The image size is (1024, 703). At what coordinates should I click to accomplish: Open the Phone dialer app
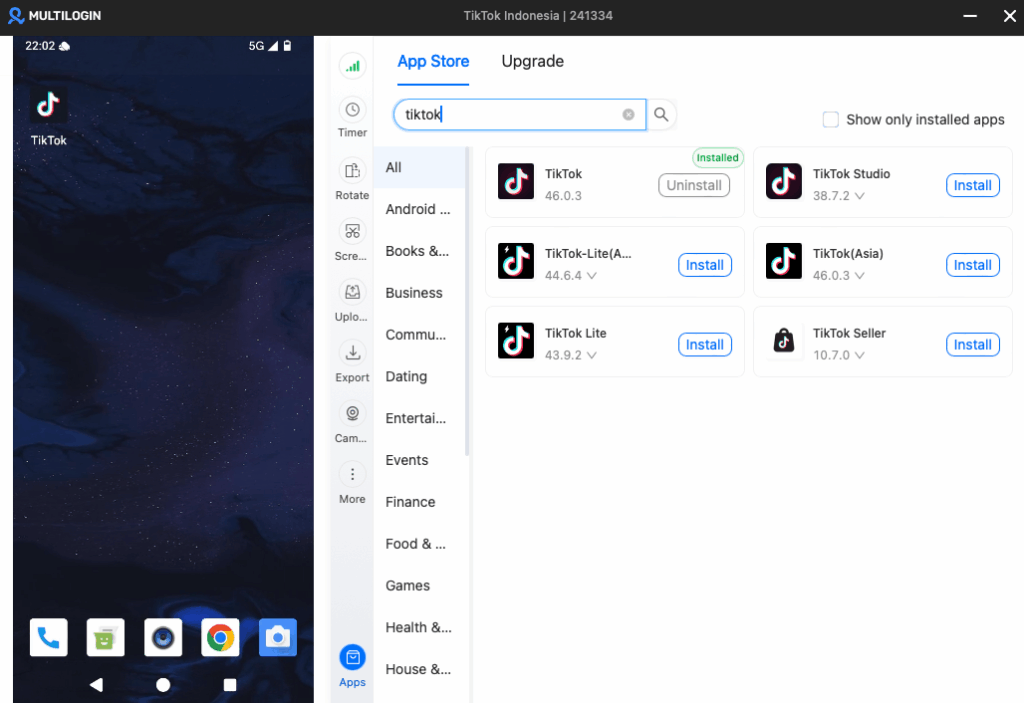(48, 637)
